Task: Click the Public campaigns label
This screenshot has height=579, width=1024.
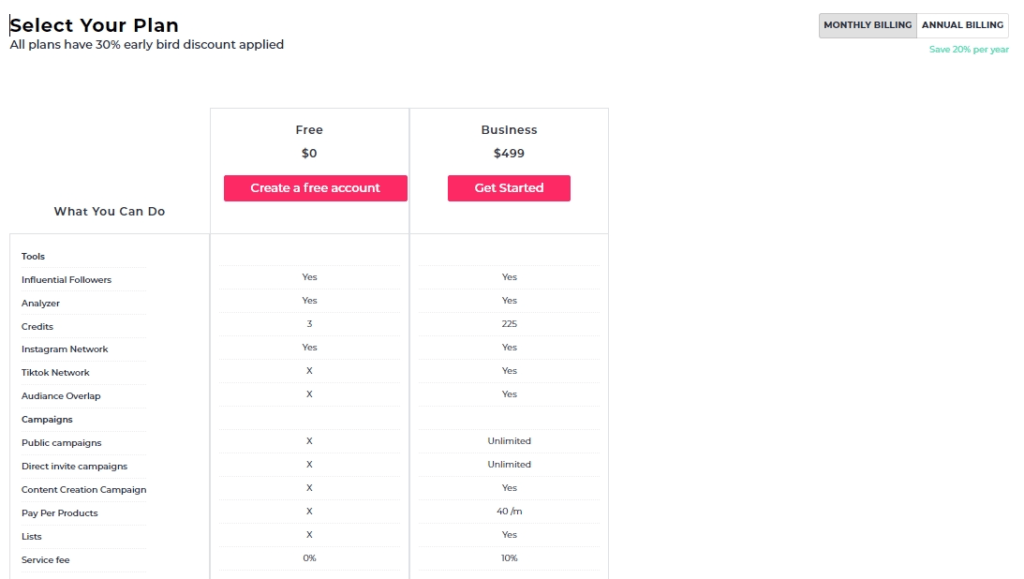Action: [61, 443]
